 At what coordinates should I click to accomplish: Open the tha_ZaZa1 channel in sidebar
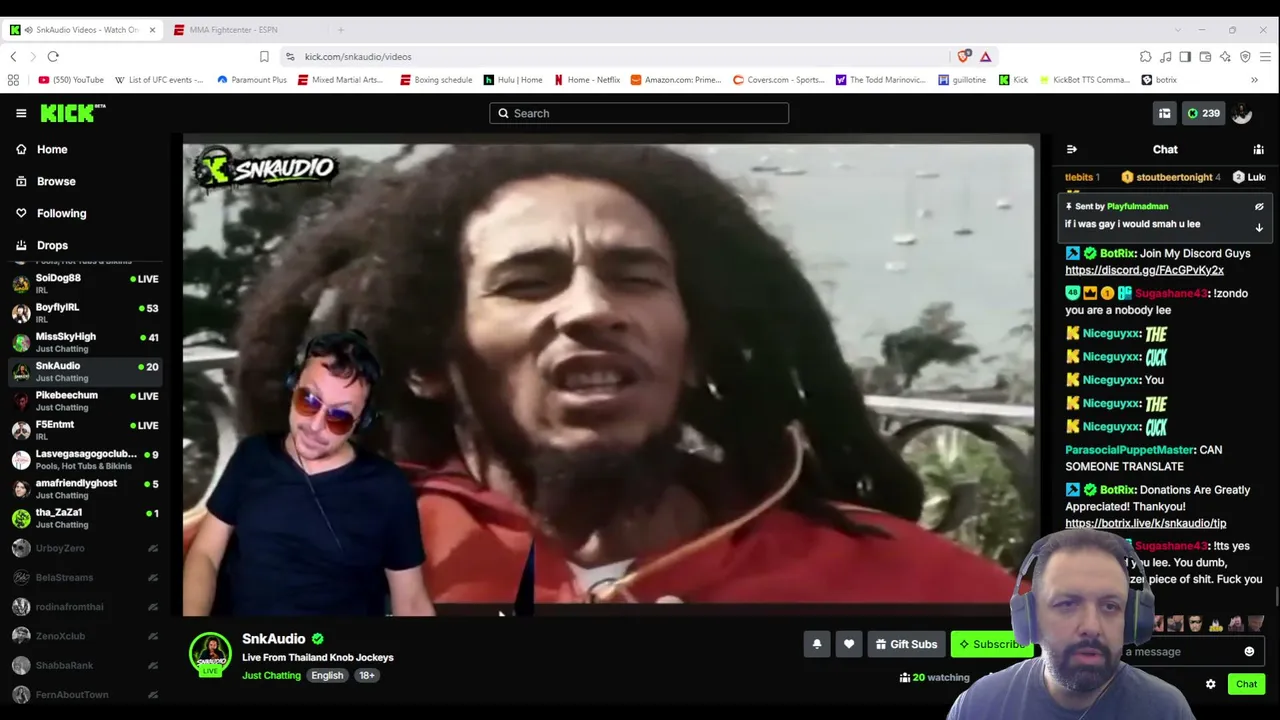(x=85, y=518)
